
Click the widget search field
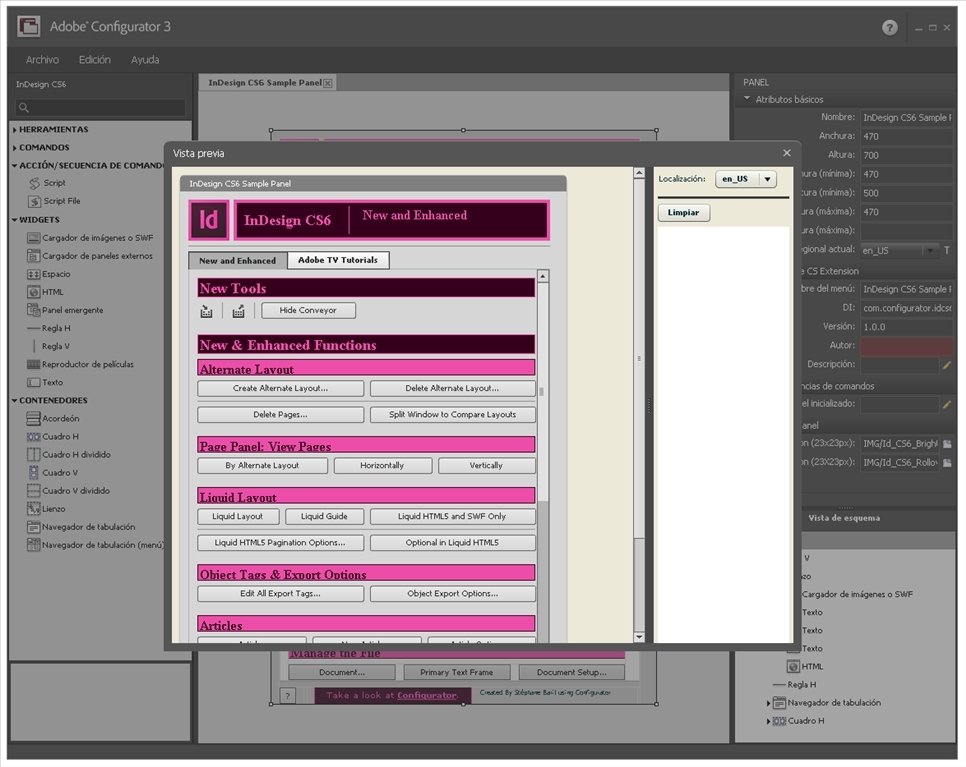pos(100,107)
